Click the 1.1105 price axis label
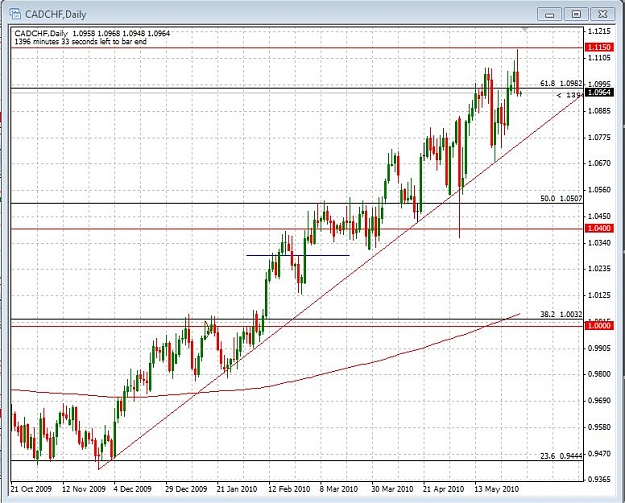The image size is (625, 503). 599,58
